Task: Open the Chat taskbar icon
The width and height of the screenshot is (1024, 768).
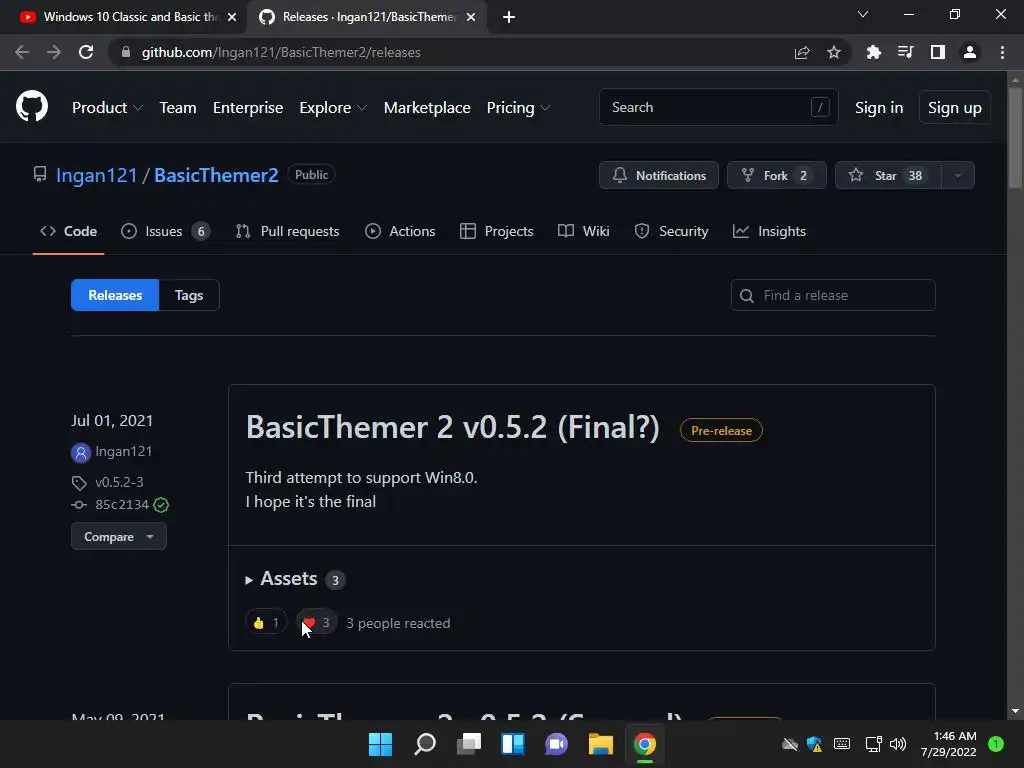Action: click(x=556, y=744)
